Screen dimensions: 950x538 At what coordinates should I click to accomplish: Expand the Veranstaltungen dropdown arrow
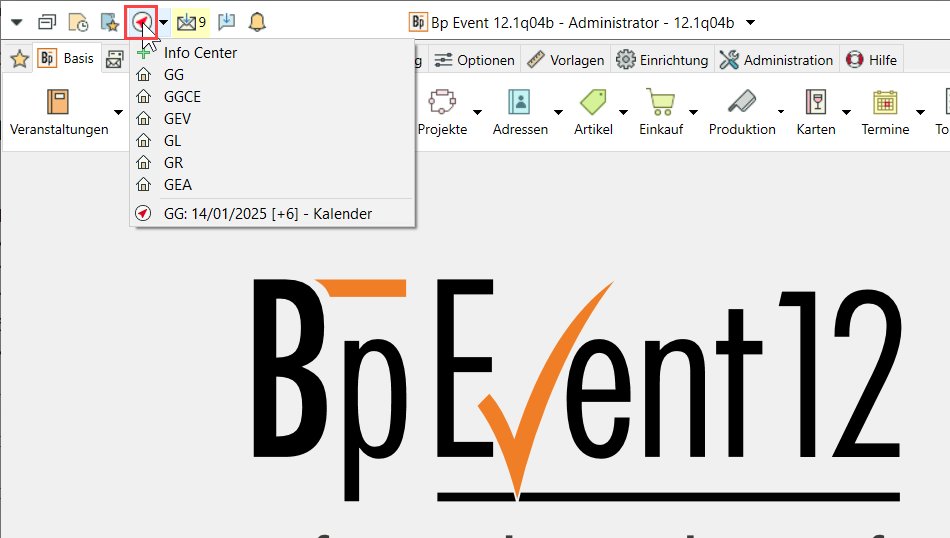pyautogui.click(x=118, y=111)
